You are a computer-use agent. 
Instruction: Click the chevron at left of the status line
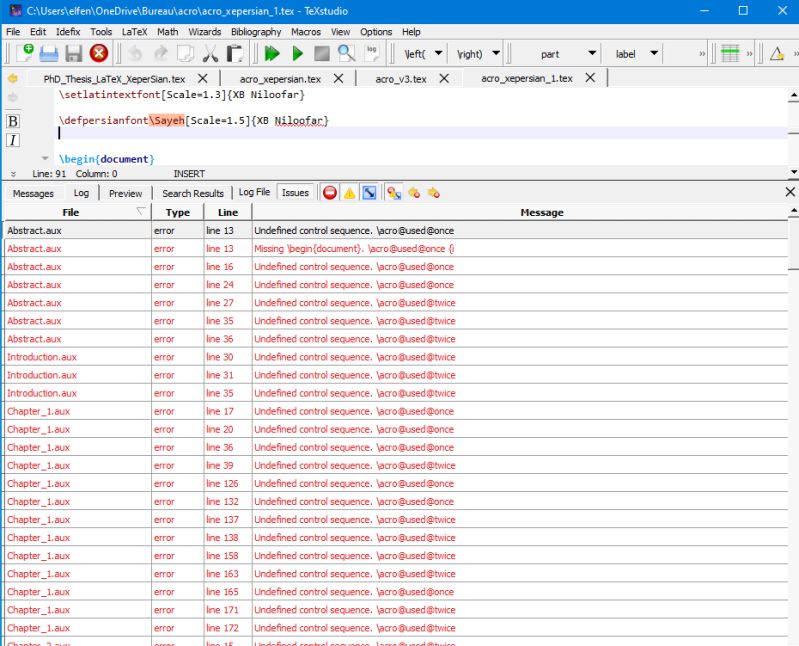point(13,174)
